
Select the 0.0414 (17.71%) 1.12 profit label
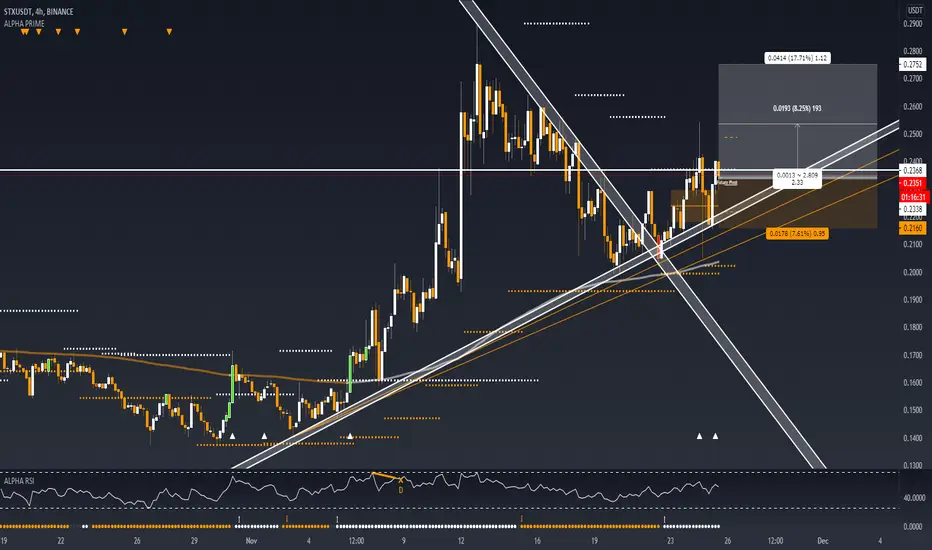(797, 58)
